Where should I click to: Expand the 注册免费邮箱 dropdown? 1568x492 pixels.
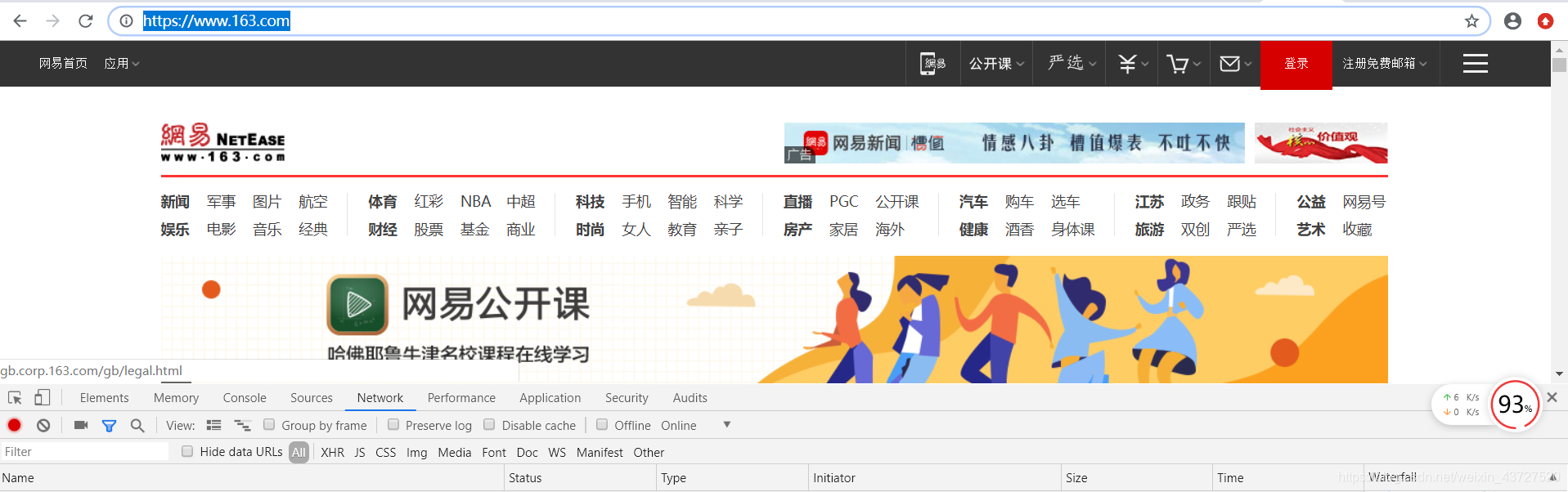[x=1385, y=63]
